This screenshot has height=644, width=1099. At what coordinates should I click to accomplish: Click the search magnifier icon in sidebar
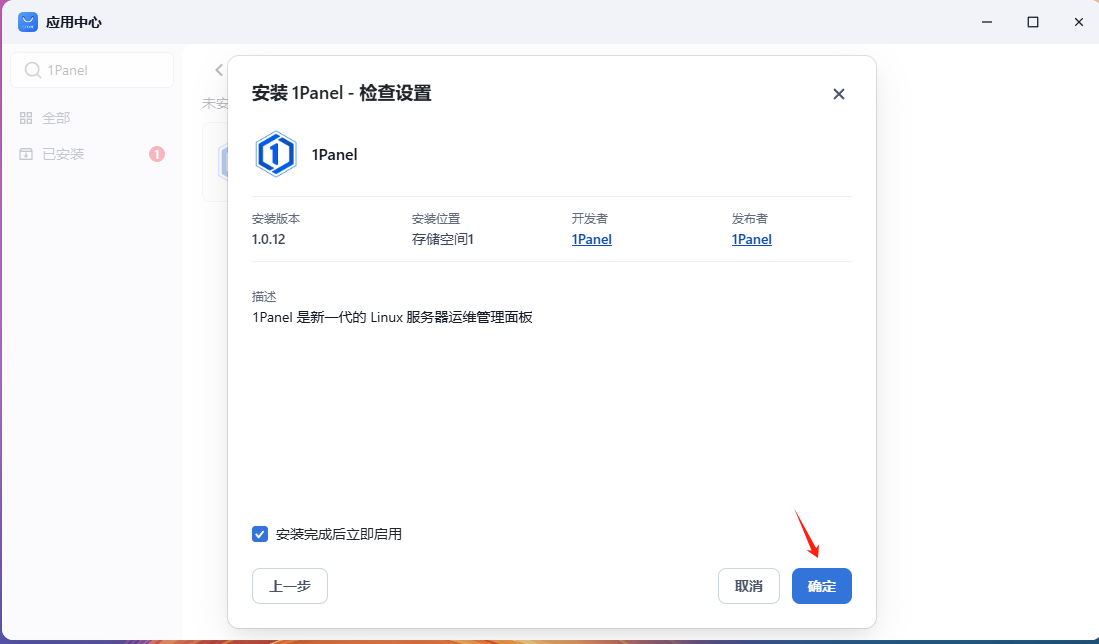[32, 70]
